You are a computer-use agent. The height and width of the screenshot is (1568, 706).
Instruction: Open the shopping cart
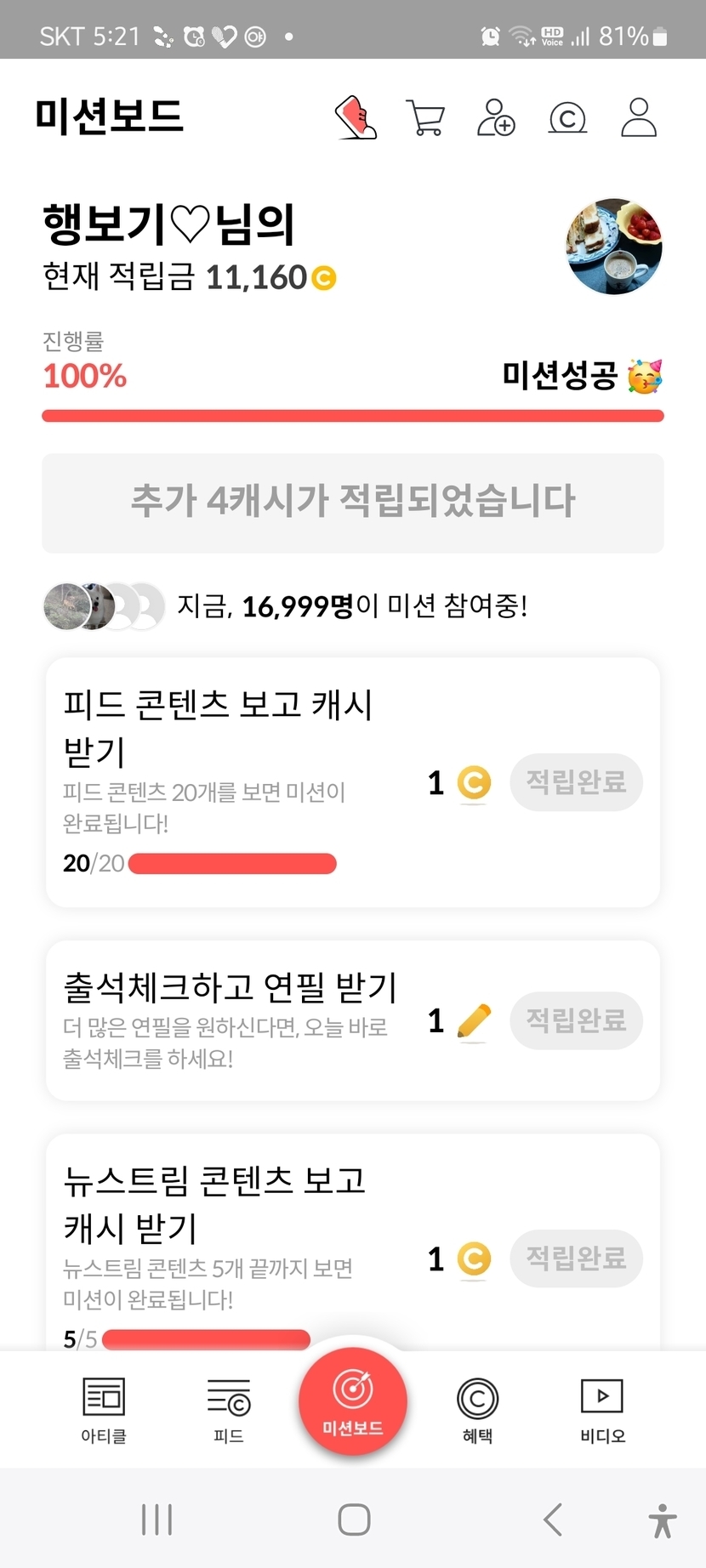click(425, 117)
